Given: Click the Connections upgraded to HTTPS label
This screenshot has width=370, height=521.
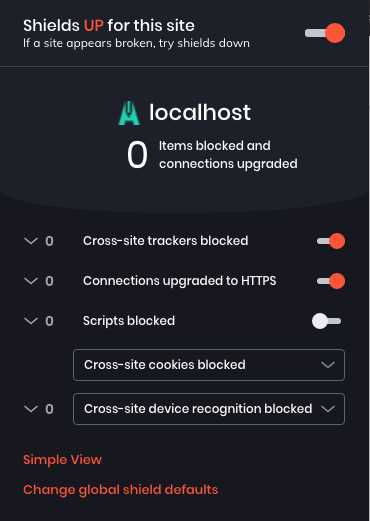Looking at the screenshot, I should (180, 281).
